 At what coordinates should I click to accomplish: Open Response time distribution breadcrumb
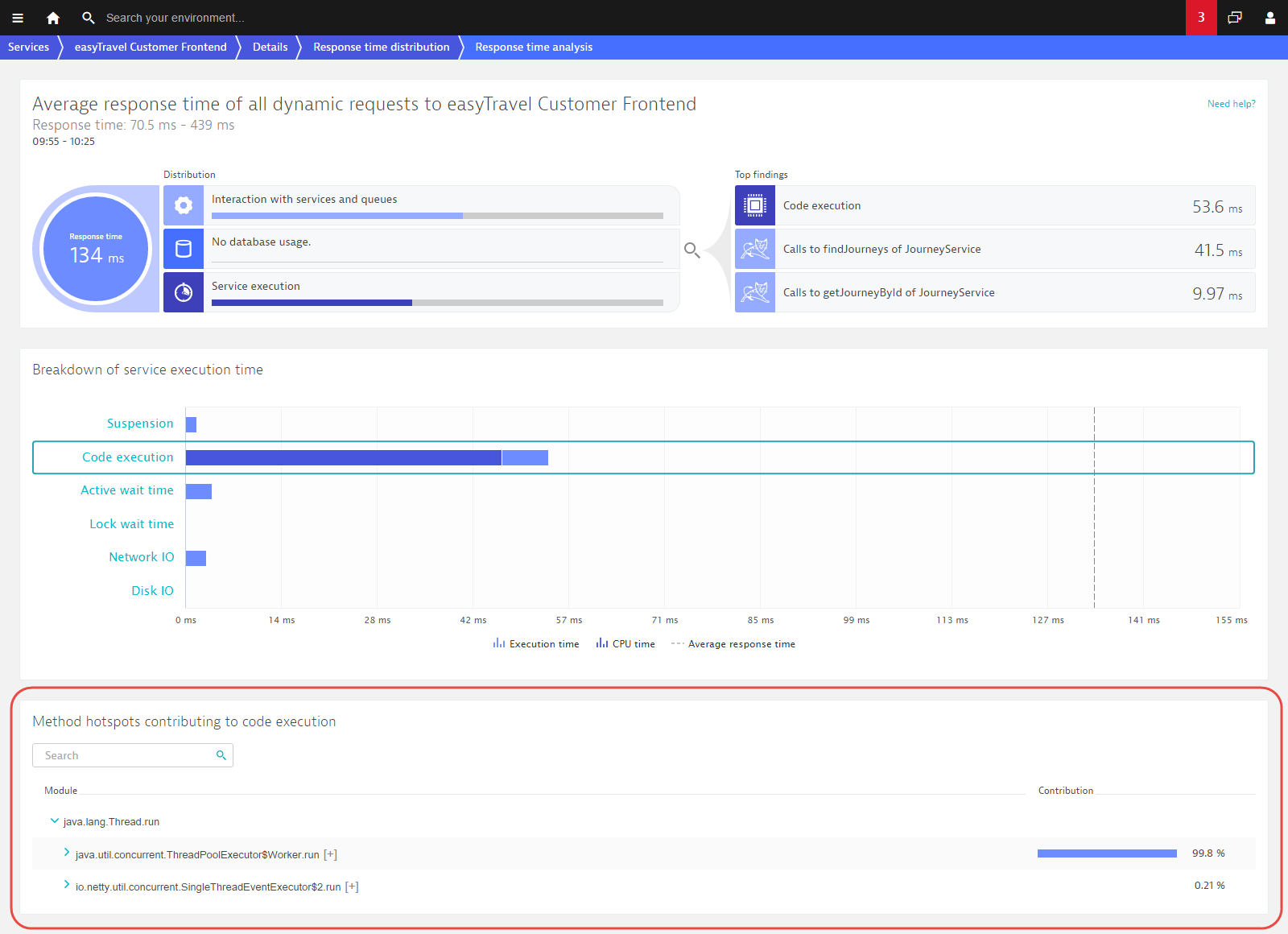(382, 47)
